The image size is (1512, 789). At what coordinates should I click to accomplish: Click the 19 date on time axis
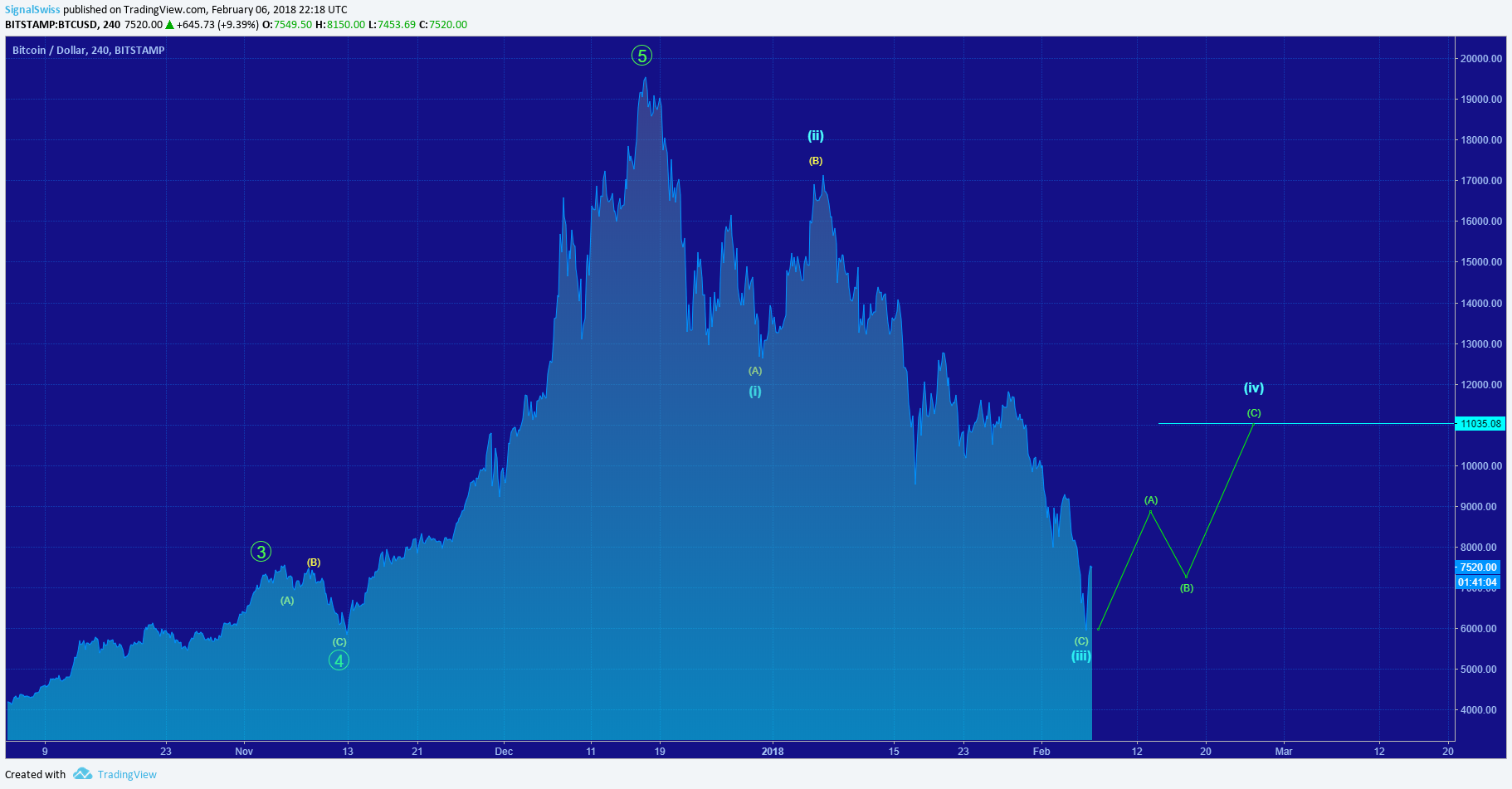[x=660, y=752]
